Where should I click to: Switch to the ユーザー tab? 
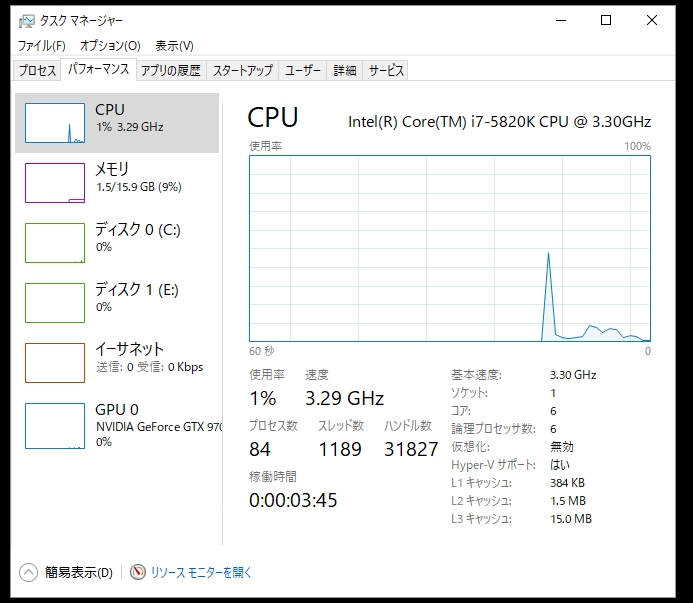pos(303,70)
